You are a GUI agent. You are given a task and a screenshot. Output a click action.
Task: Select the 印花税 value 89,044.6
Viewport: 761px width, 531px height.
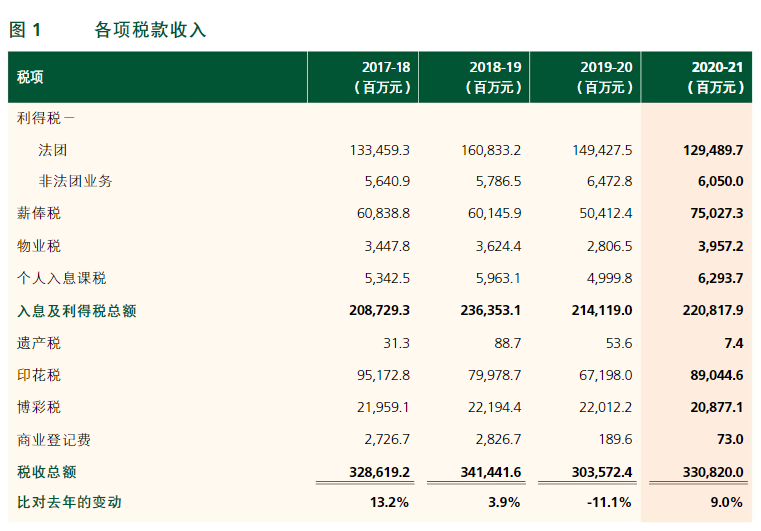click(x=710, y=375)
